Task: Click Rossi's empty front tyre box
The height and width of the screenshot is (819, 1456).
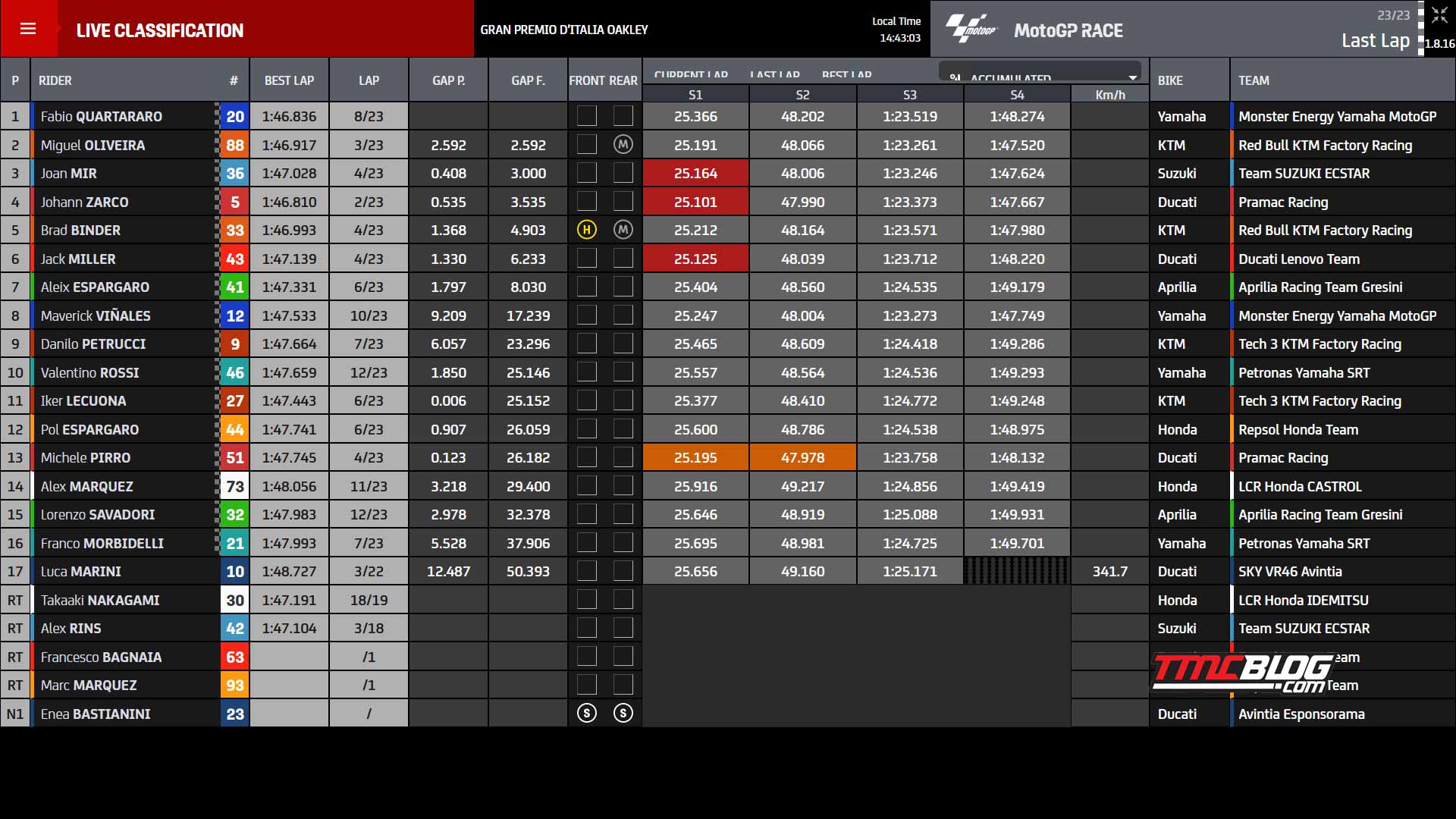Action: click(586, 372)
